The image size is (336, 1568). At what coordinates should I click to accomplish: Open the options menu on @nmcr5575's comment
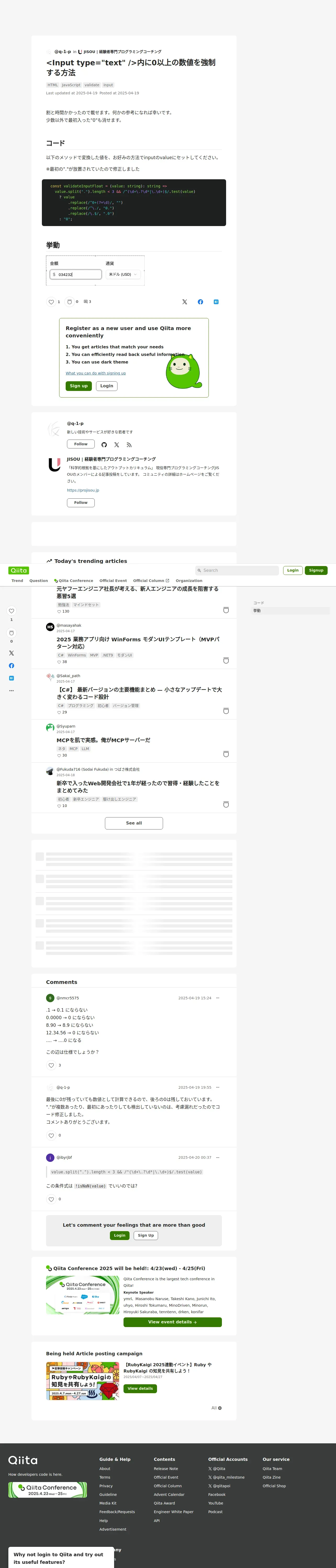point(218,998)
